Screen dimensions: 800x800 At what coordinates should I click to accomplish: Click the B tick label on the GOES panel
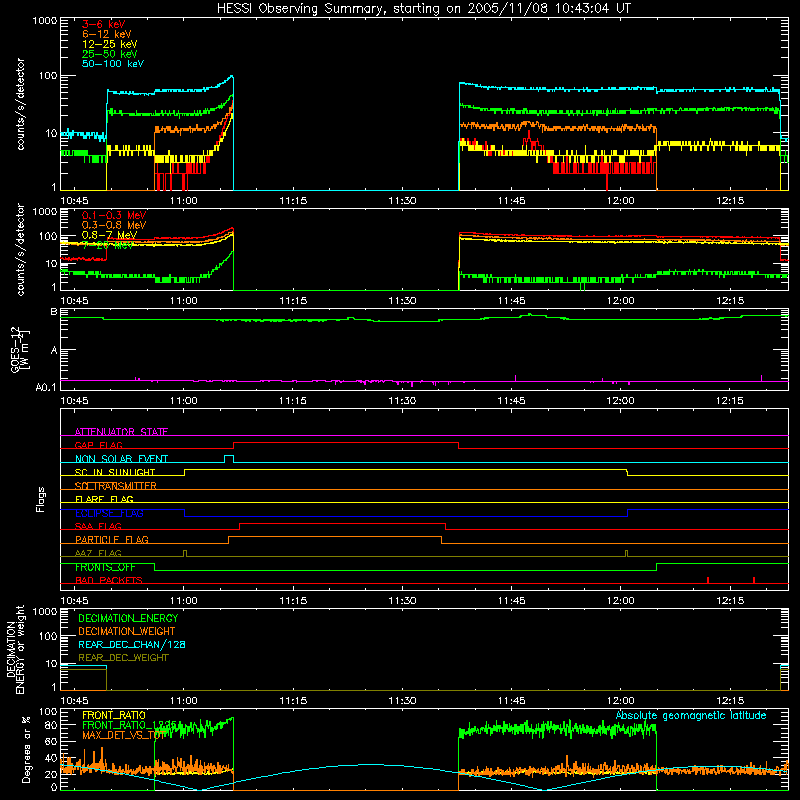point(54,311)
